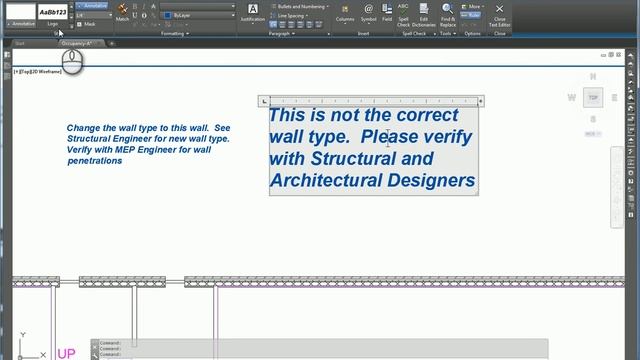Open the Justification tool
640x360 pixels.
[253, 13]
